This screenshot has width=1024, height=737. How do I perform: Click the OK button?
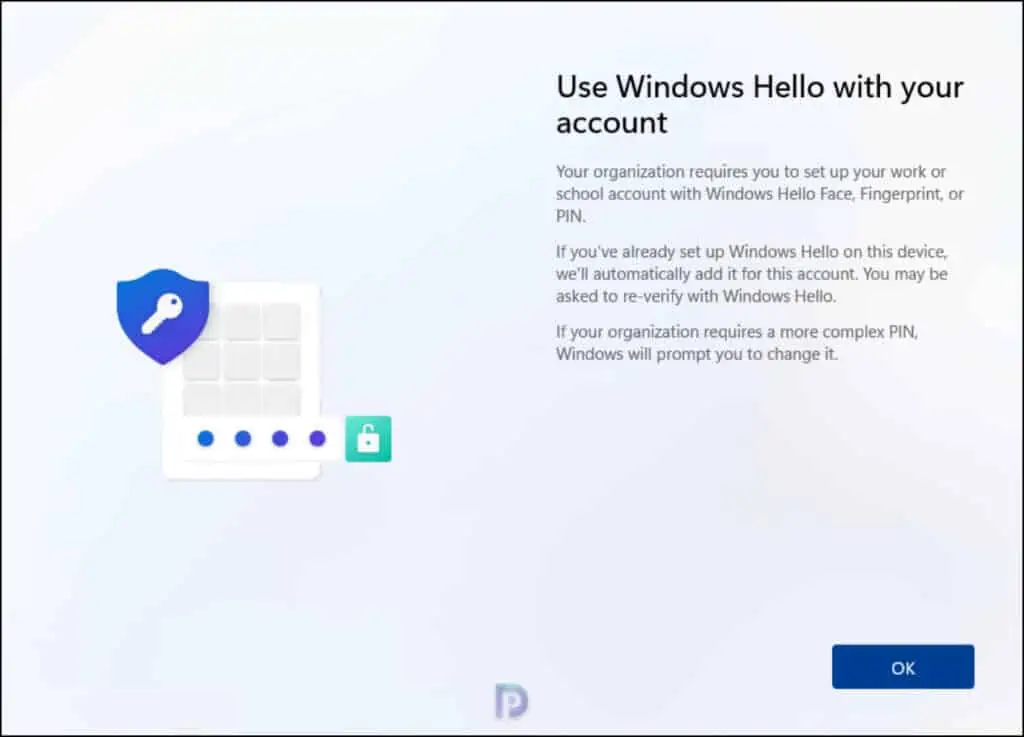(903, 666)
